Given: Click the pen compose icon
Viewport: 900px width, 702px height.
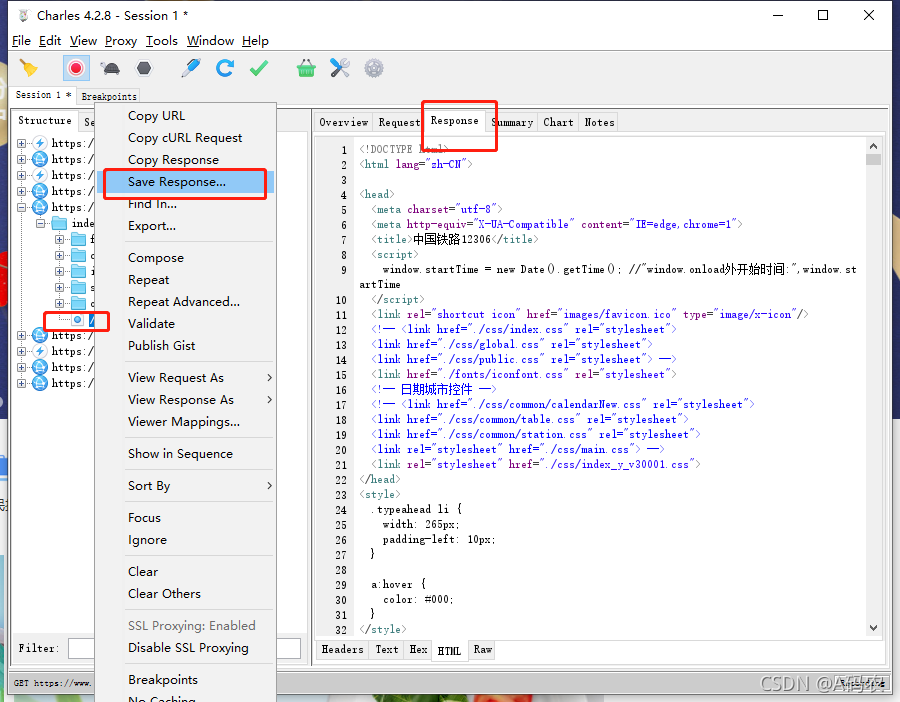Looking at the screenshot, I should click(191, 68).
